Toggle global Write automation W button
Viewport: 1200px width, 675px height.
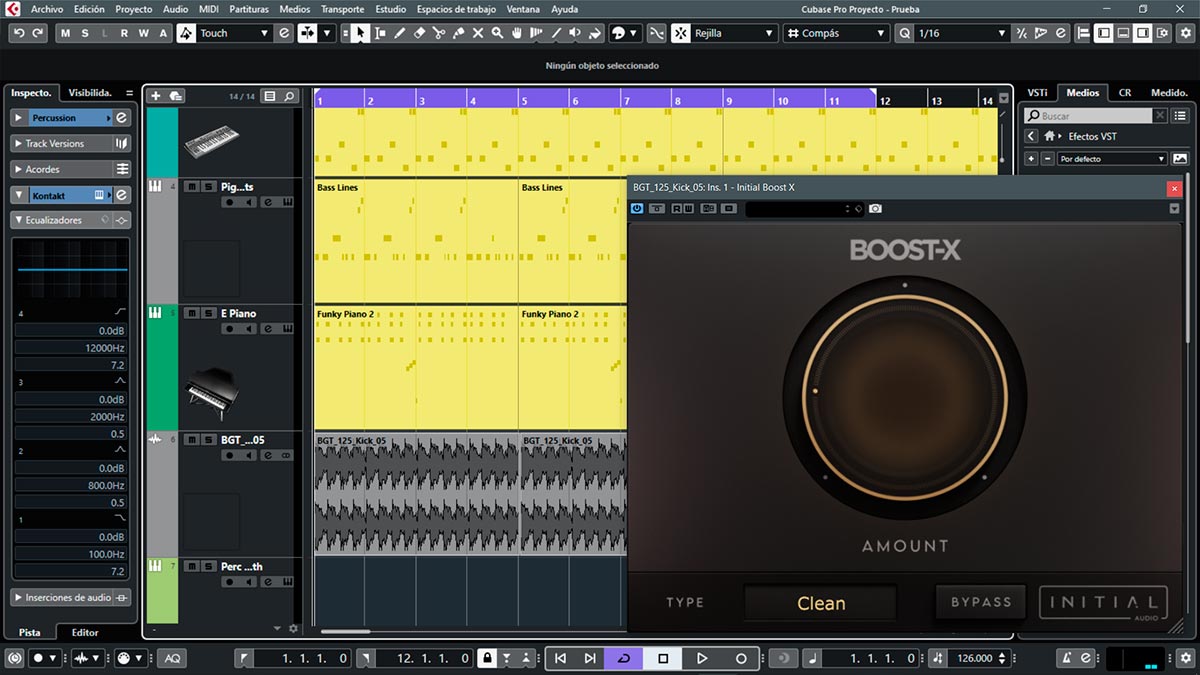[x=143, y=33]
